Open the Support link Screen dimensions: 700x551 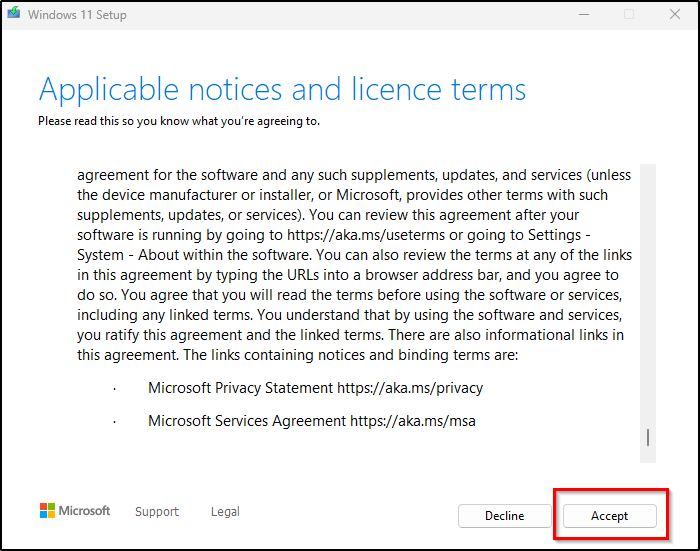157,512
